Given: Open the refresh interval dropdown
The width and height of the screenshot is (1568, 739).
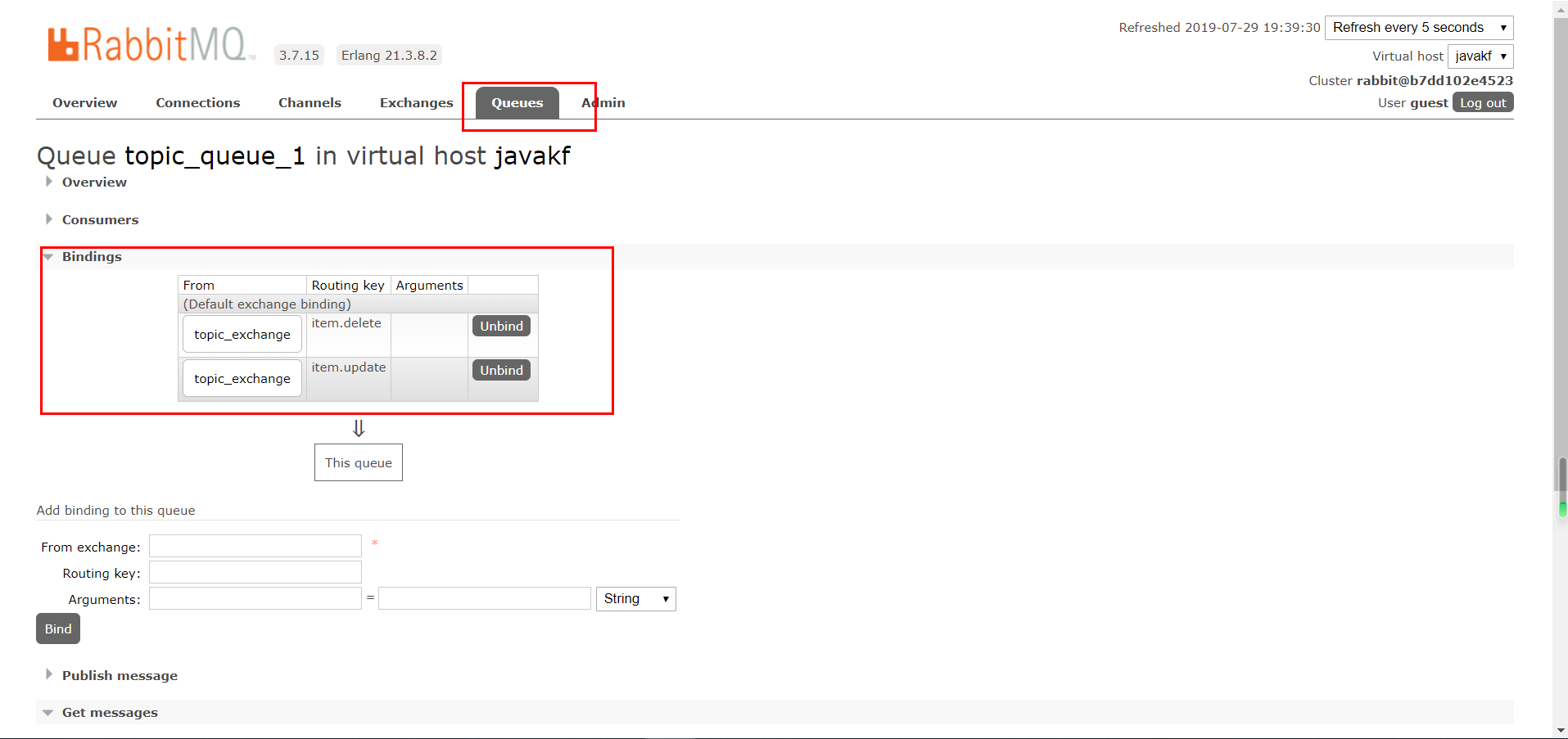Looking at the screenshot, I should pos(1419,27).
